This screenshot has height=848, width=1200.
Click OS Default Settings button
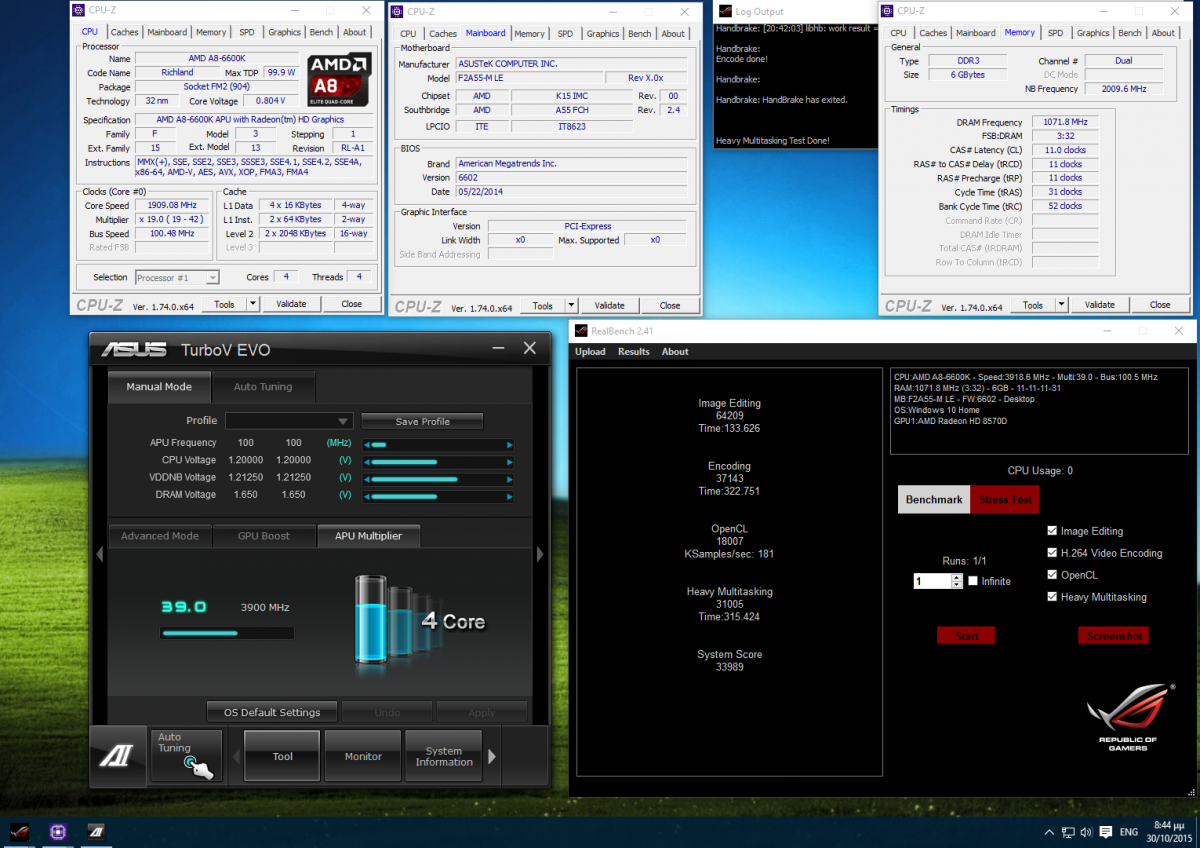(272, 712)
